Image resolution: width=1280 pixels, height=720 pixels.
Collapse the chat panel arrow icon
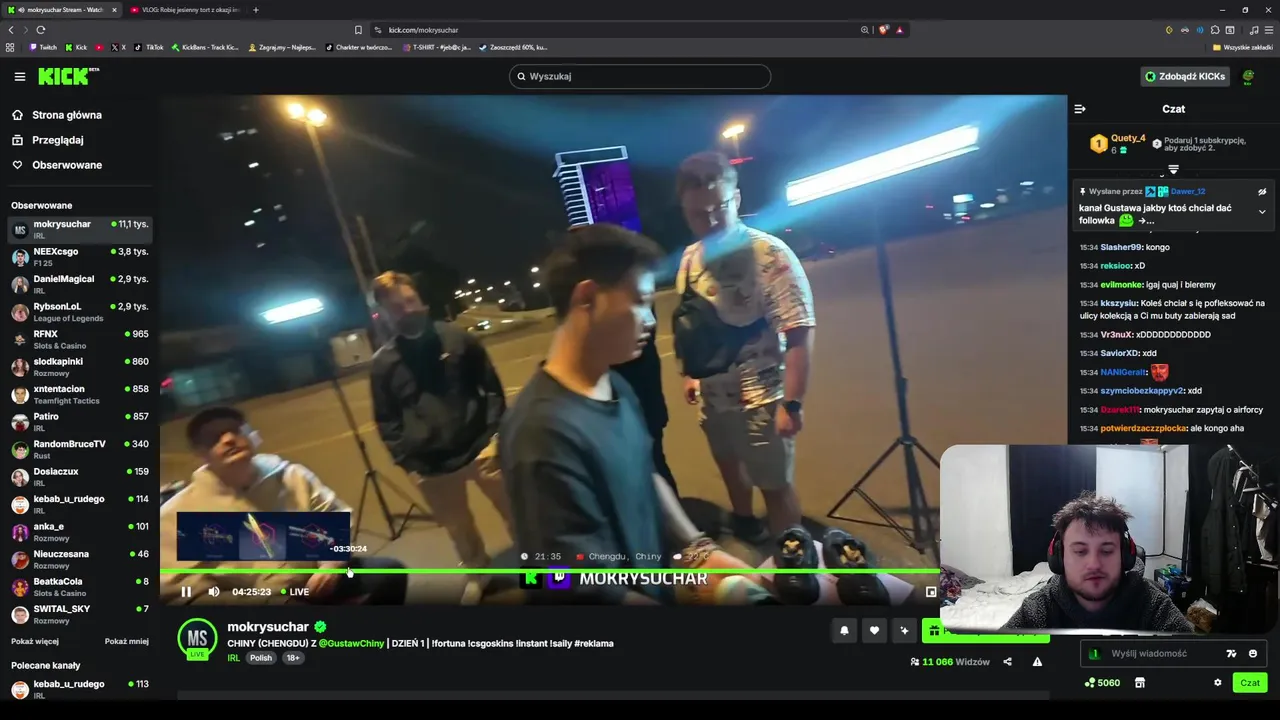[1080, 109]
